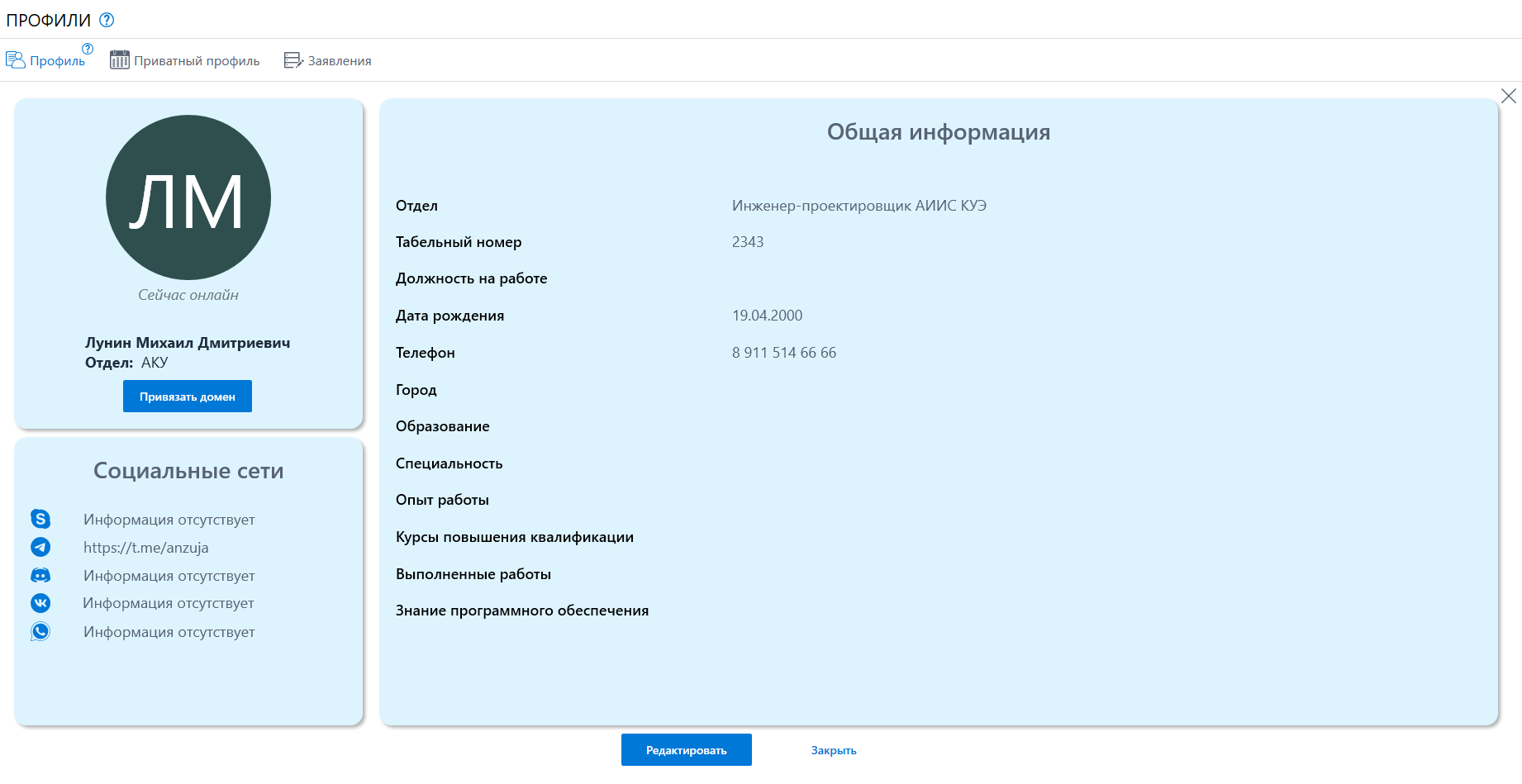Click the WhatsApp icon in social networks

[40, 631]
